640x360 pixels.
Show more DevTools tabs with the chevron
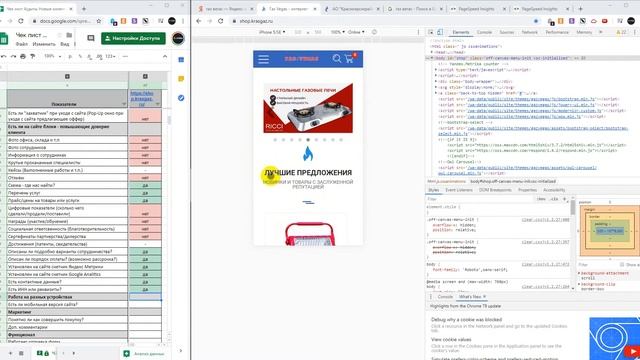601,32
